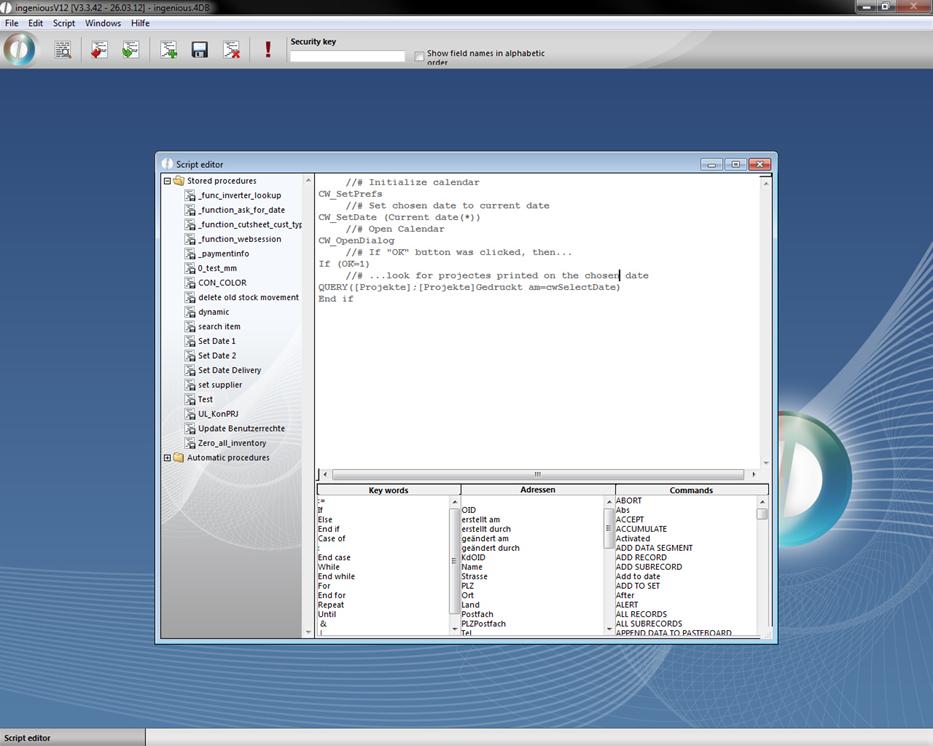This screenshot has width=933, height=746.
Task: Click the script search toolbar icon
Action: [63, 49]
